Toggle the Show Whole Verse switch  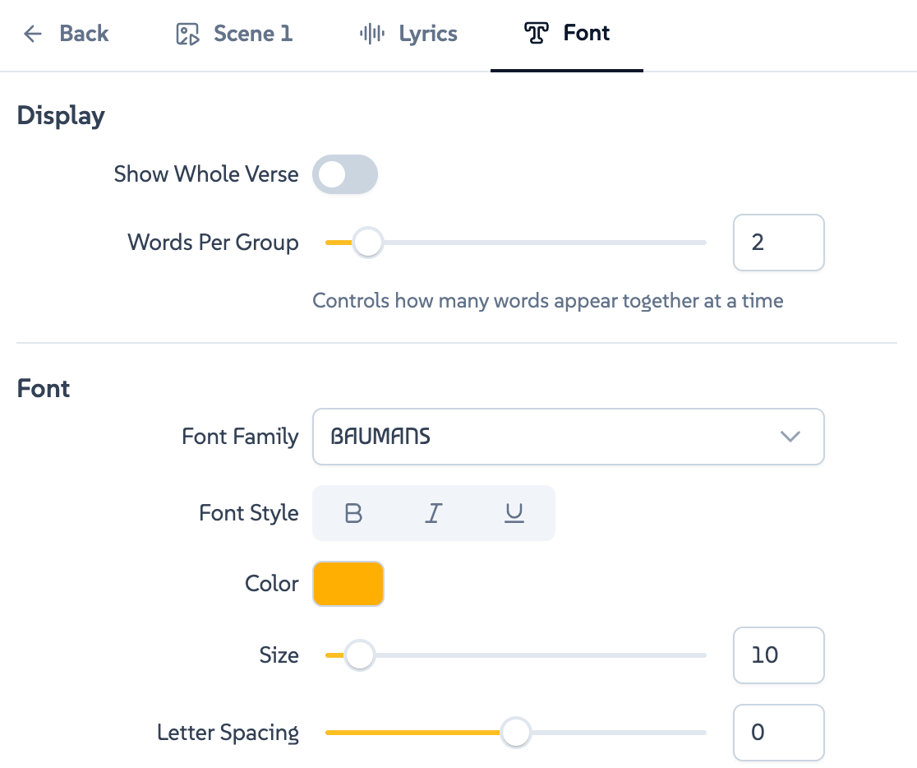click(x=345, y=175)
